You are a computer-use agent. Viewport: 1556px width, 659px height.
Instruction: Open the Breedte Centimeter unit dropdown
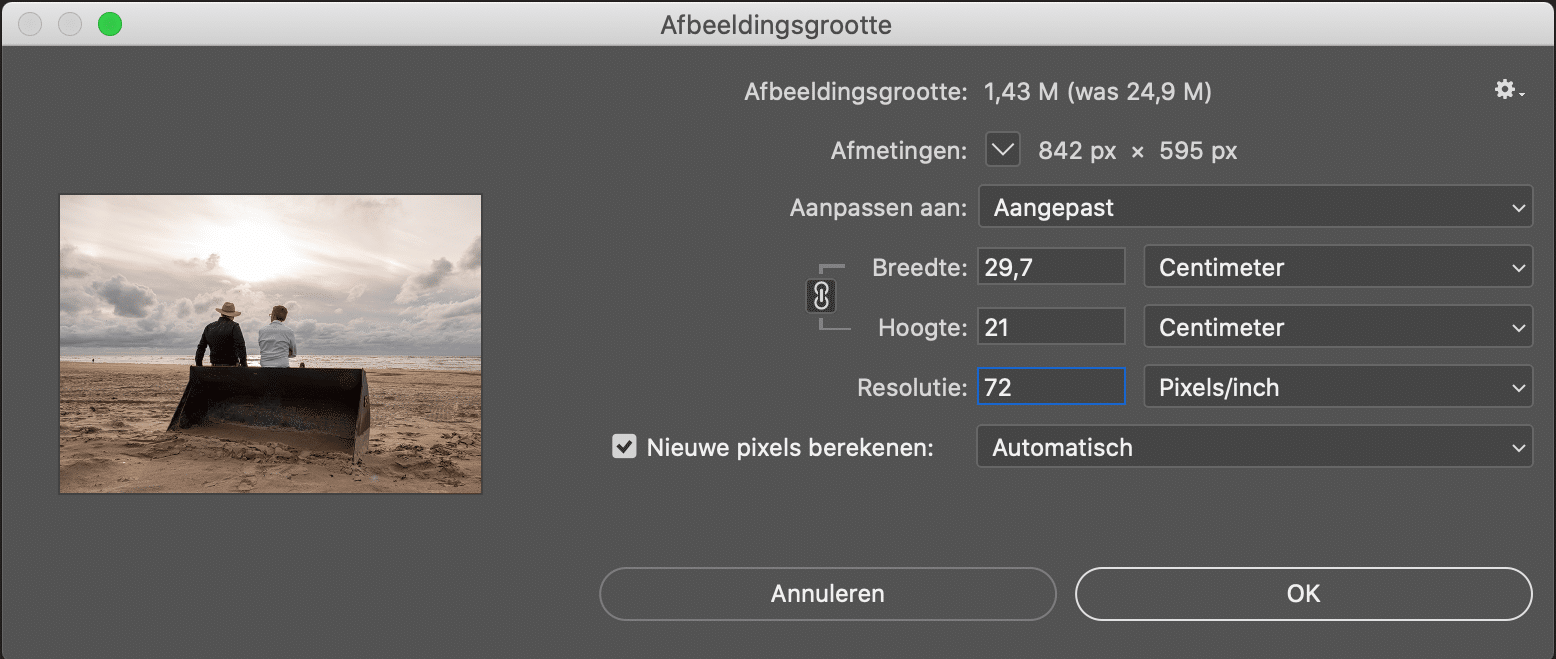pos(1338,267)
